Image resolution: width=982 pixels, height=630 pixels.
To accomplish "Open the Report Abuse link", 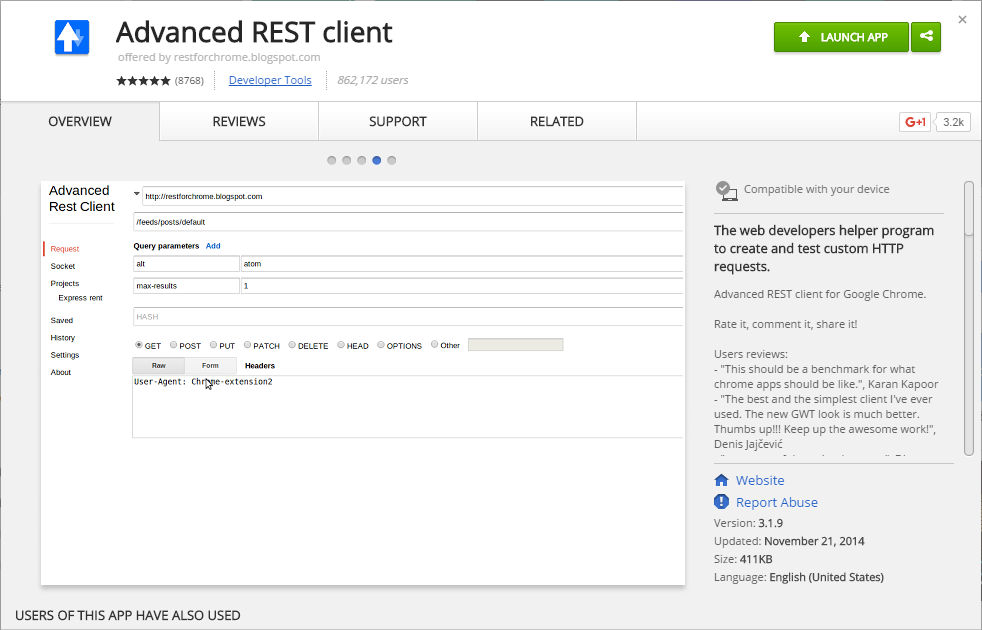I will 777,502.
